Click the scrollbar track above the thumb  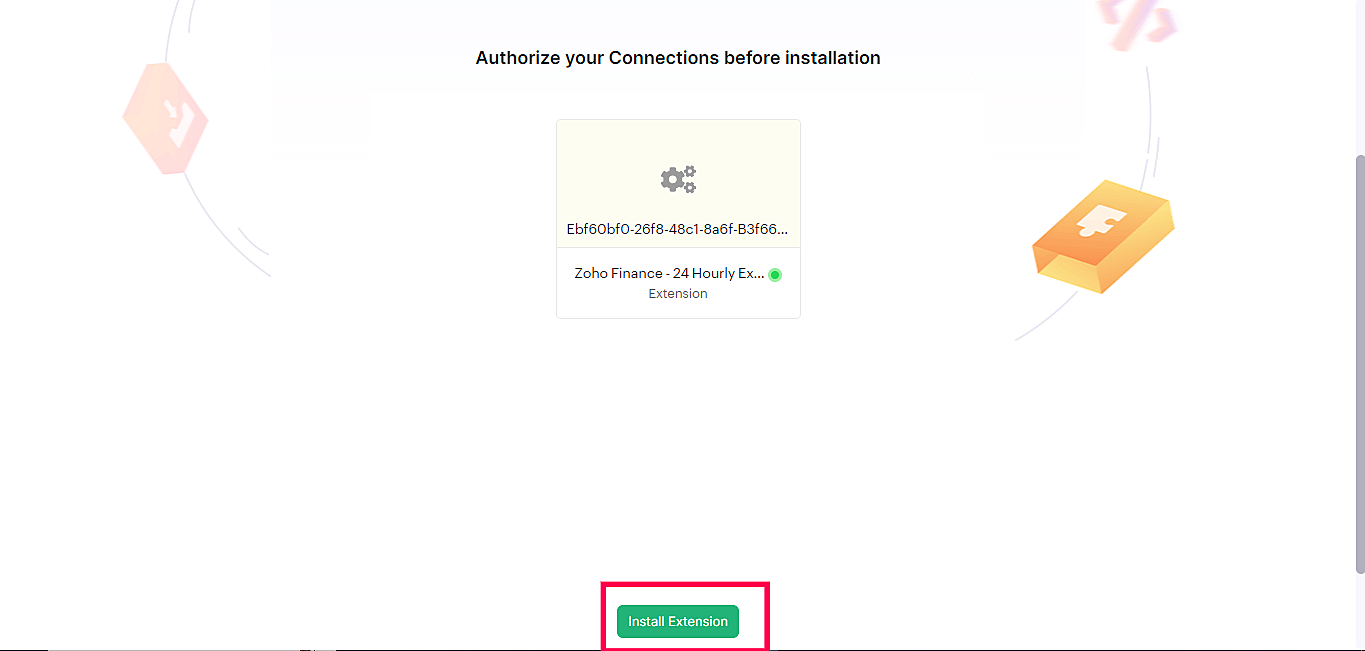pos(1360,78)
